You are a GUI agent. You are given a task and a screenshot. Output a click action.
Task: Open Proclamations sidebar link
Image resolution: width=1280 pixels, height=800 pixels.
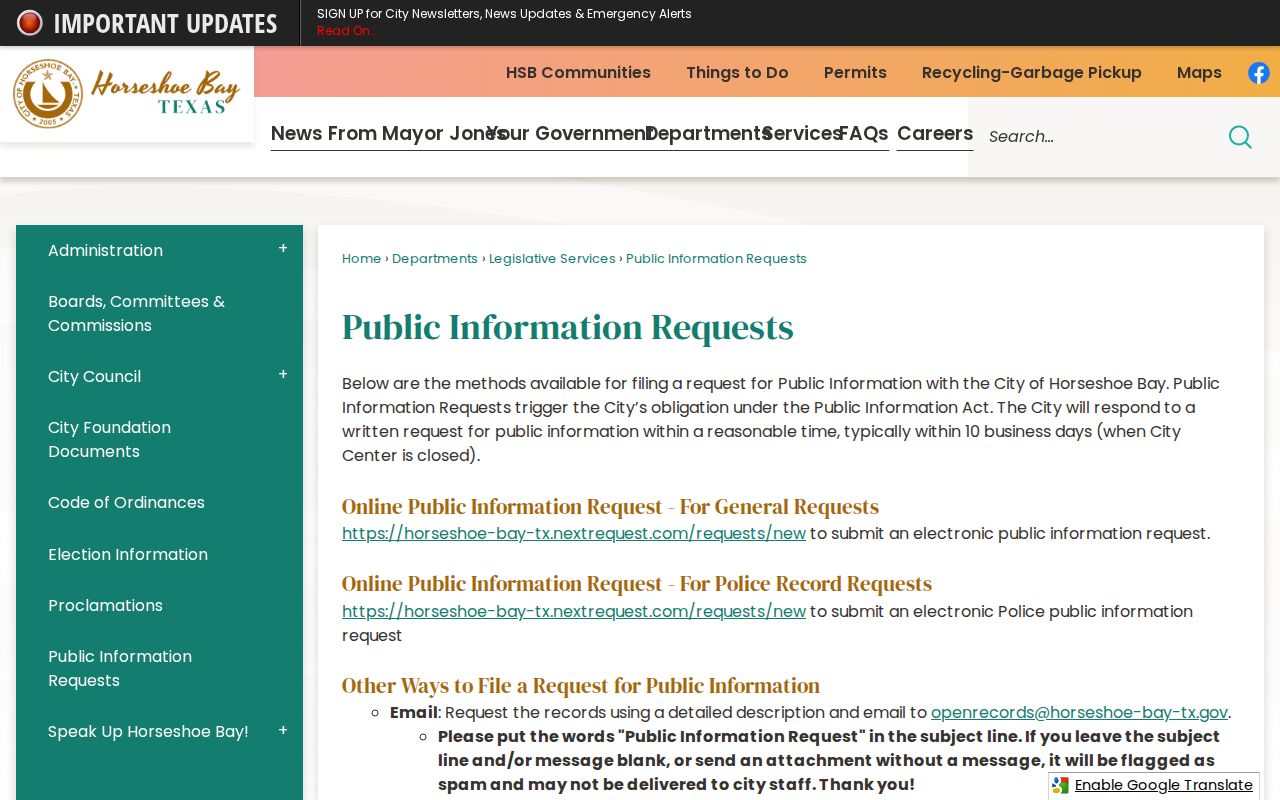point(105,606)
